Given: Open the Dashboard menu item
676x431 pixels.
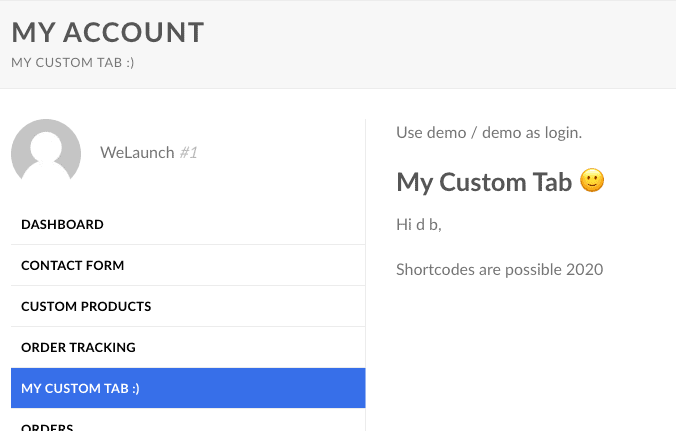Looking at the screenshot, I should (x=62, y=225).
